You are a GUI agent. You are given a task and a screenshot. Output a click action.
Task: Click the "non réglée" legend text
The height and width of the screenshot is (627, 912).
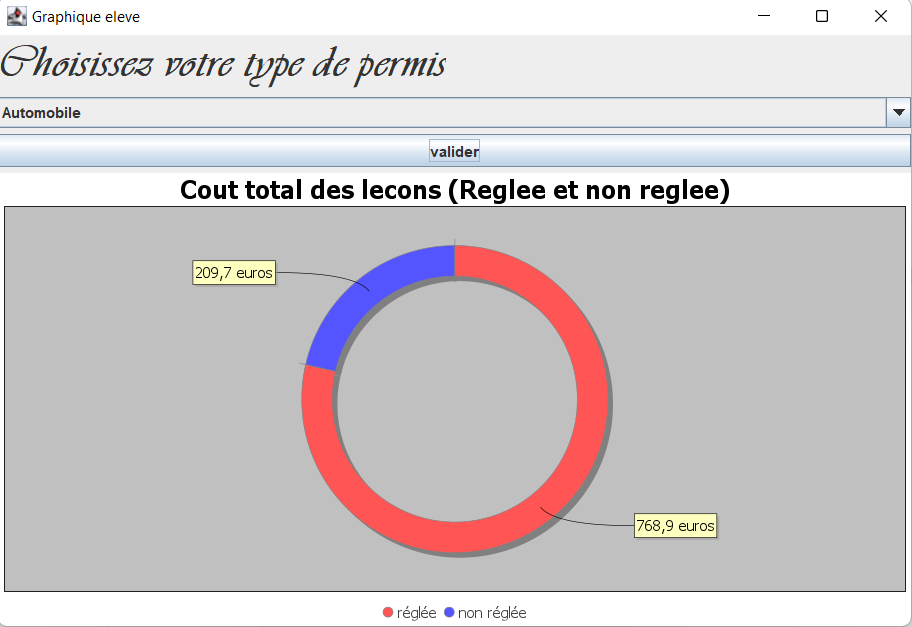(492, 613)
